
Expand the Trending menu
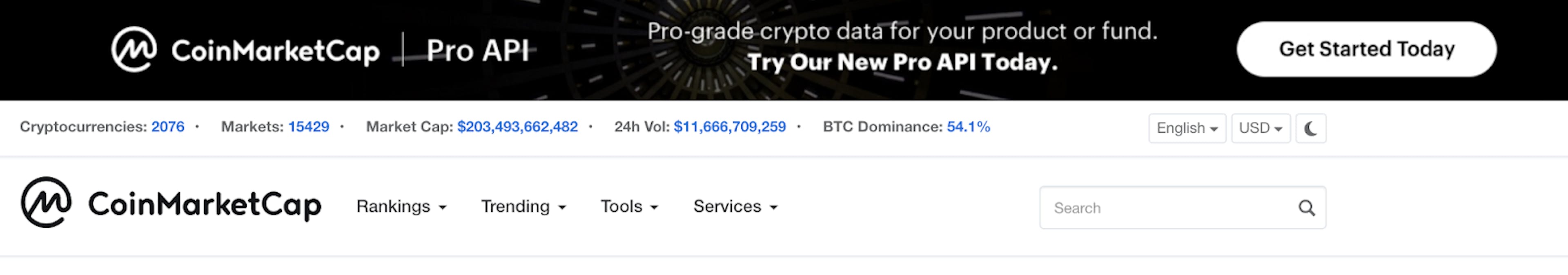[x=524, y=207]
